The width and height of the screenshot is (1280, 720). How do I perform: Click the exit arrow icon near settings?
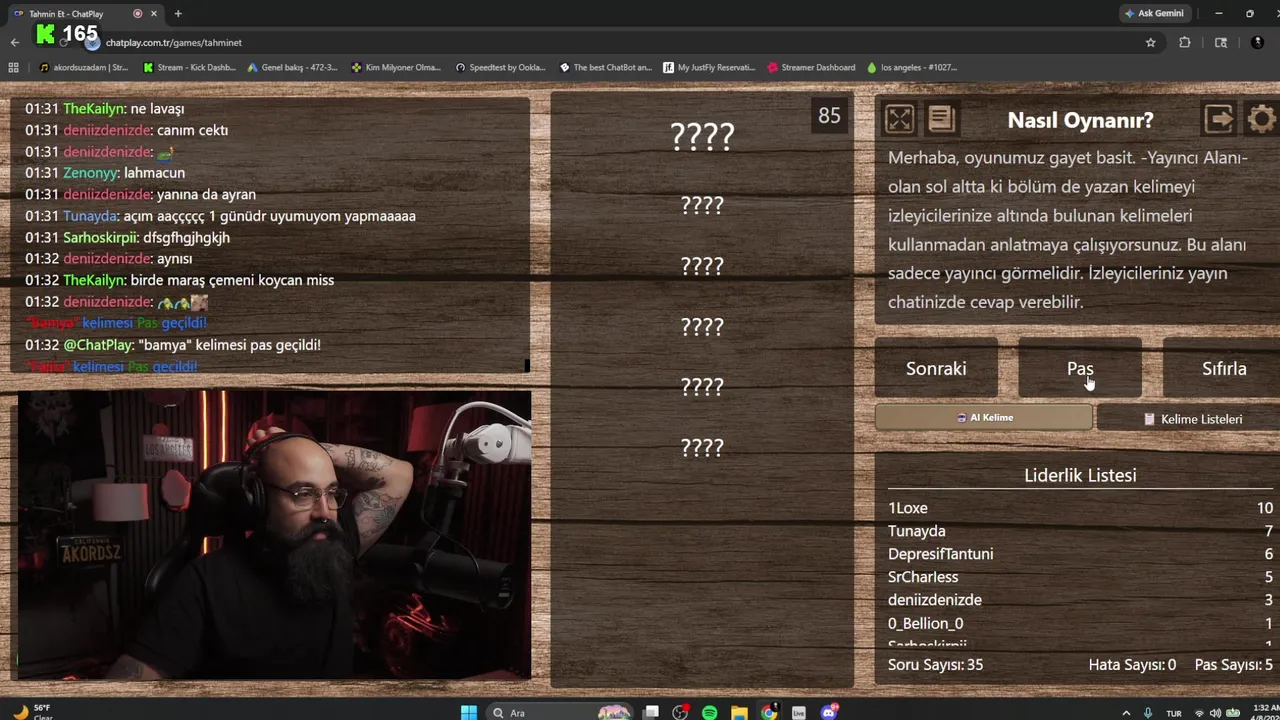[x=1219, y=120]
